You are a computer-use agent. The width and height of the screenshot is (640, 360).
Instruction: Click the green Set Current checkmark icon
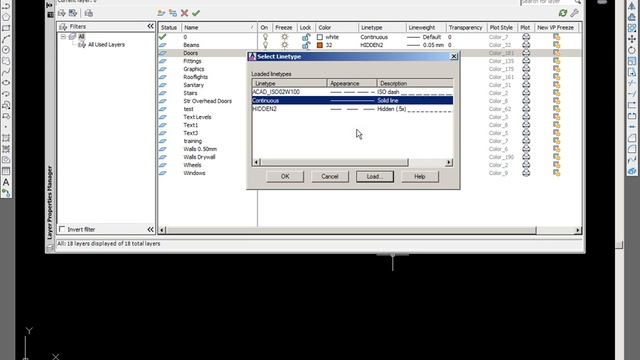point(196,13)
